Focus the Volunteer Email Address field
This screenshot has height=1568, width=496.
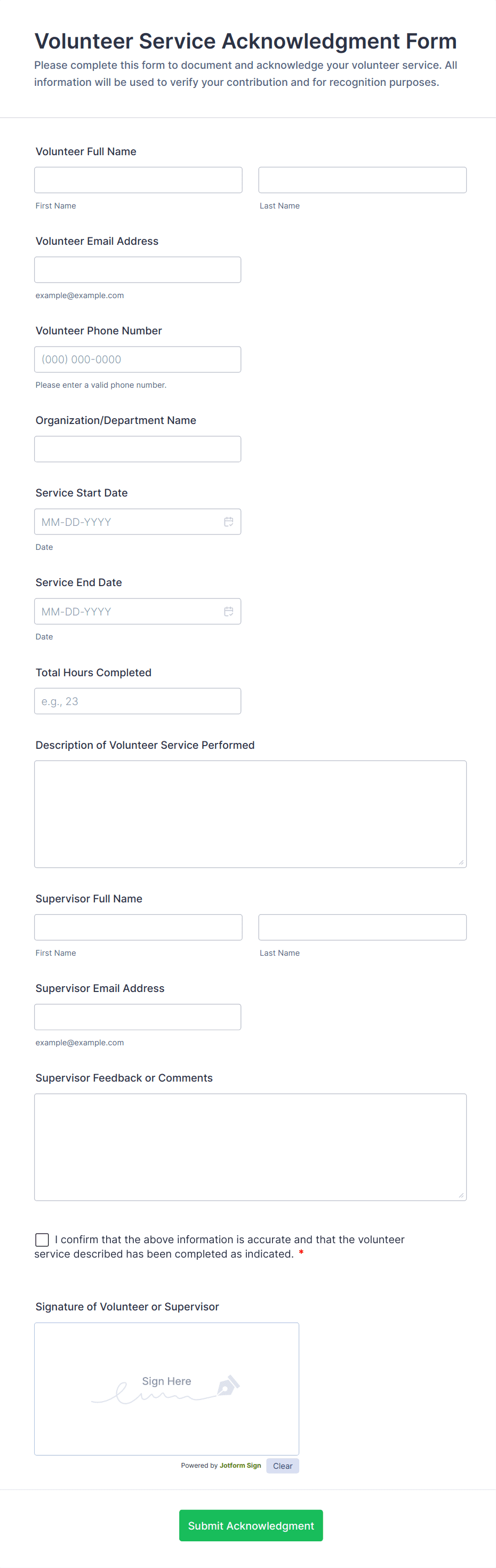tap(138, 270)
